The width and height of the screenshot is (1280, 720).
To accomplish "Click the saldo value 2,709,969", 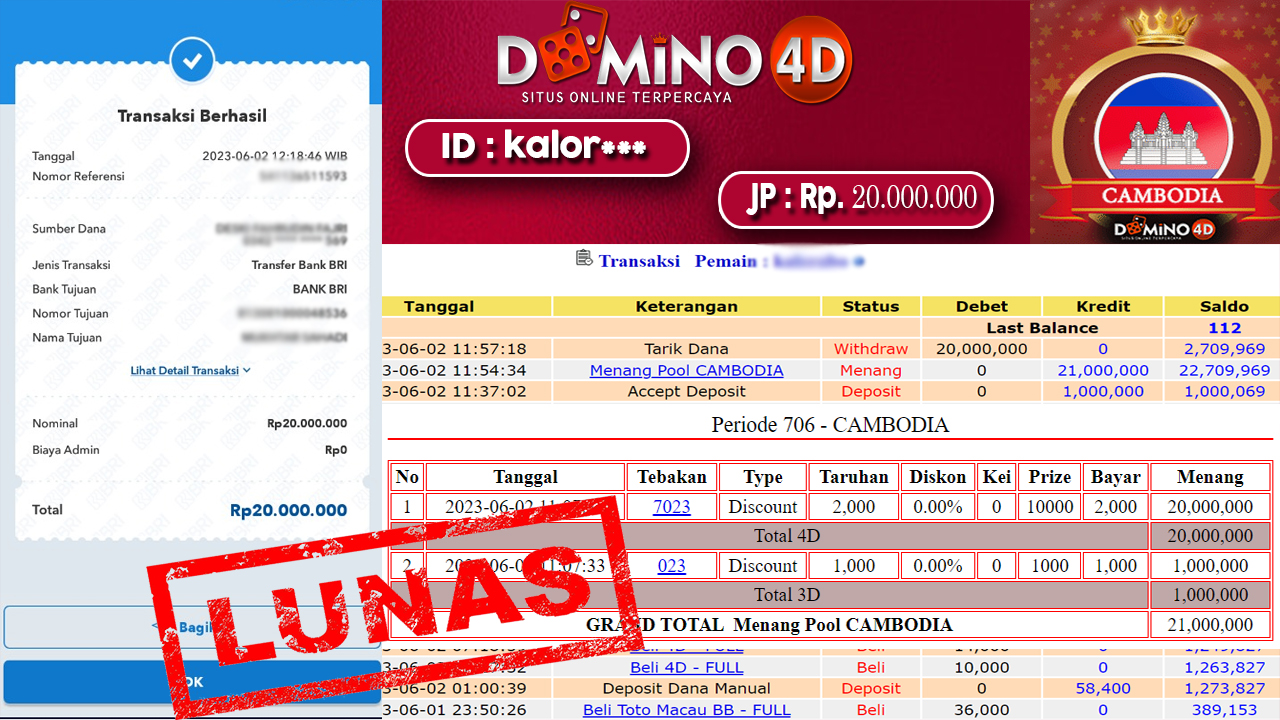I will pos(1225,349).
